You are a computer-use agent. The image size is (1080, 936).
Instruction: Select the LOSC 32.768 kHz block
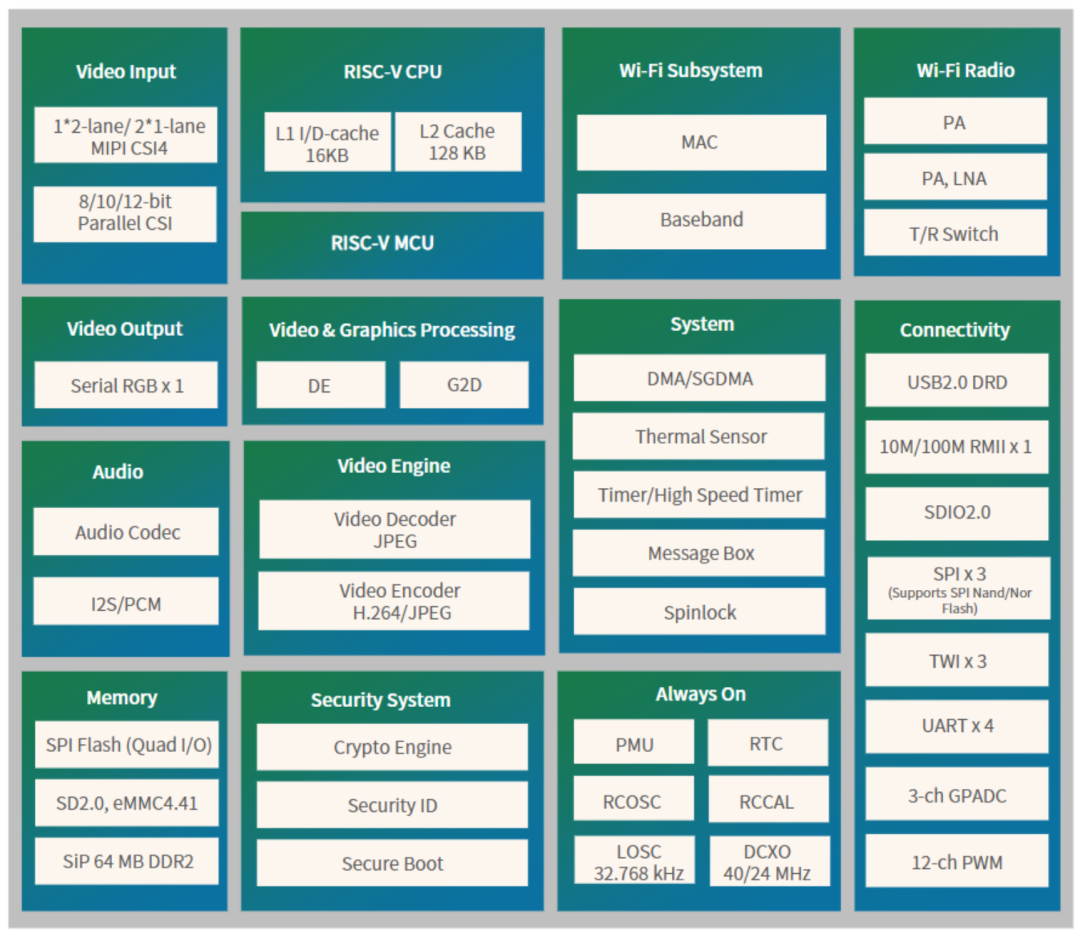point(634,861)
